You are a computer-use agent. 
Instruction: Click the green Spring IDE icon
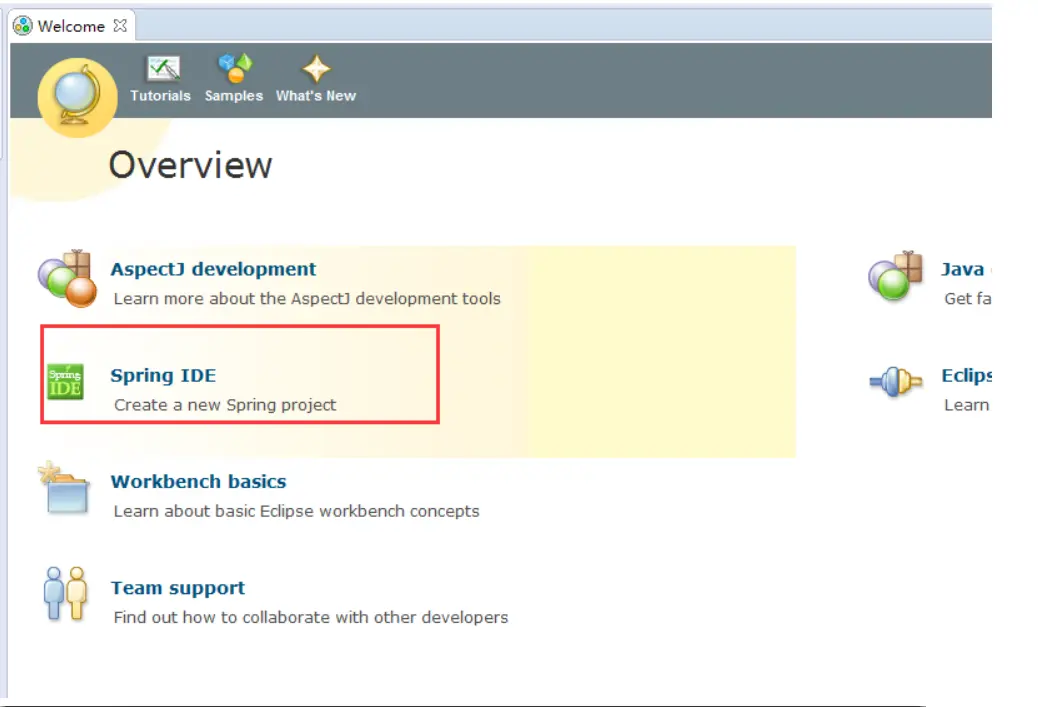click(66, 382)
